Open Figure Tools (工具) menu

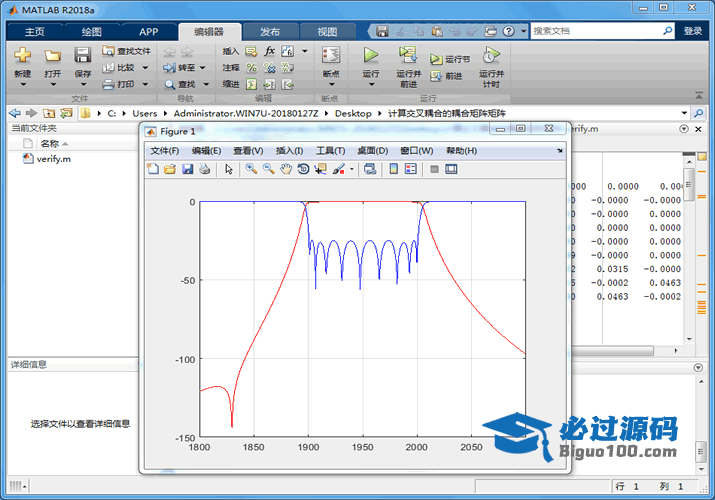(331, 151)
